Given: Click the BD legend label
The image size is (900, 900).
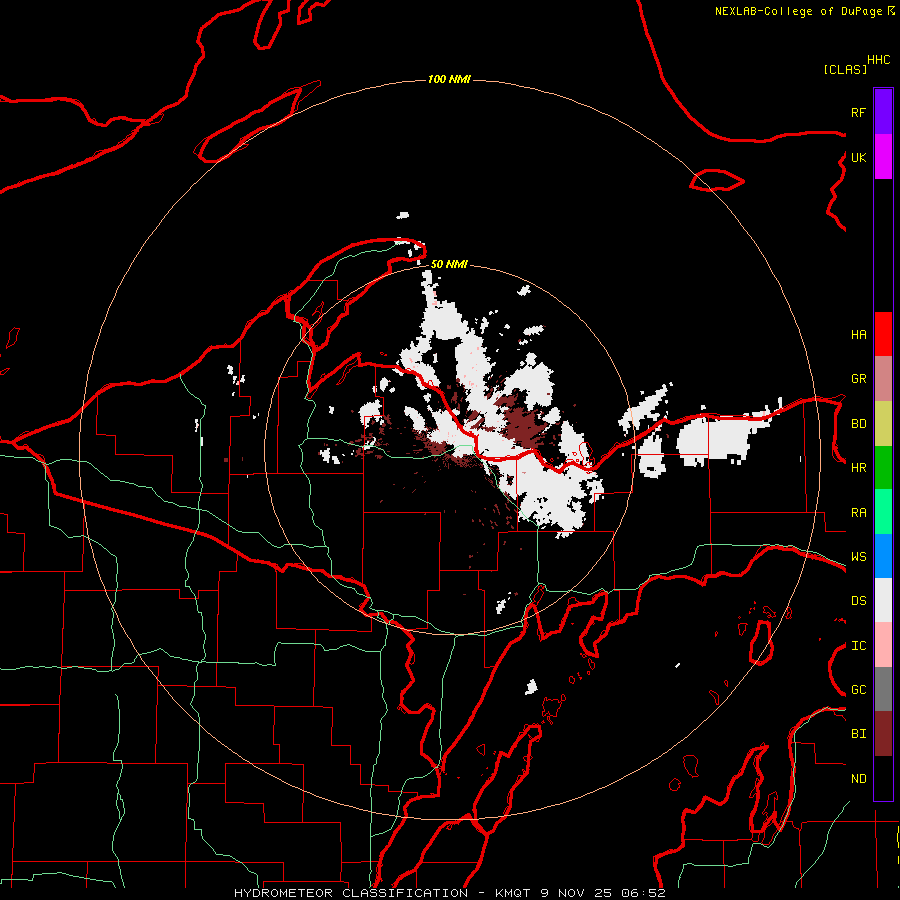Looking at the screenshot, I should [x=858, y=424].
